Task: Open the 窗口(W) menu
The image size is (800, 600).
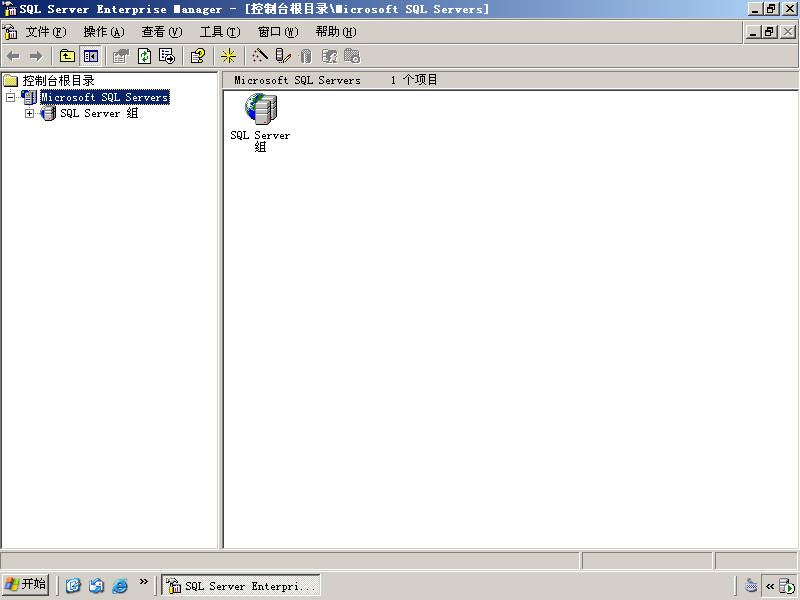Action: pos(278,32)
